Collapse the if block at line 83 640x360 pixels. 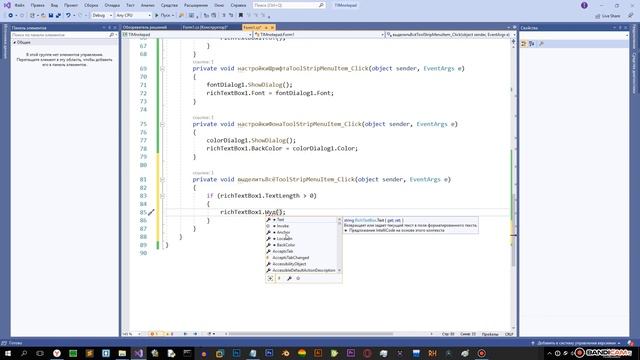click(162, 196)
